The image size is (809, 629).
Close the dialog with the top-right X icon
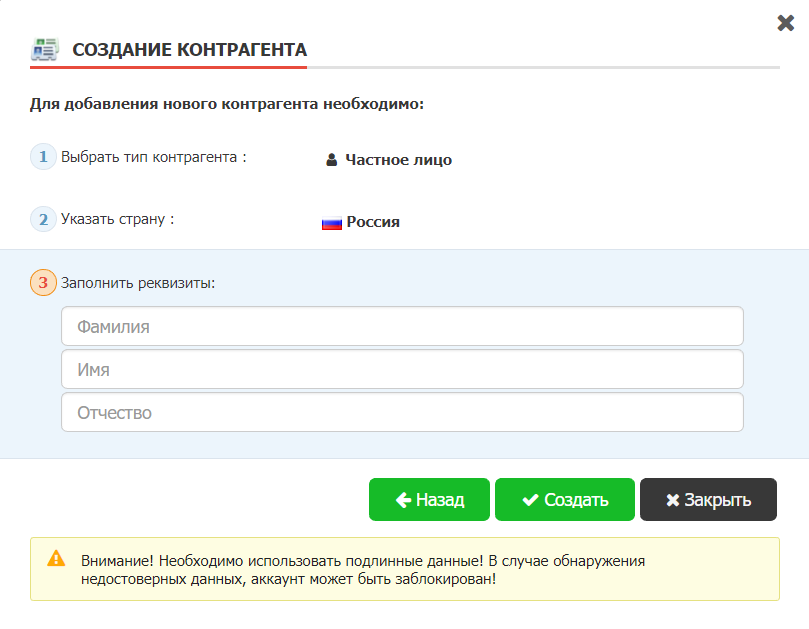[x=785, y=23]
